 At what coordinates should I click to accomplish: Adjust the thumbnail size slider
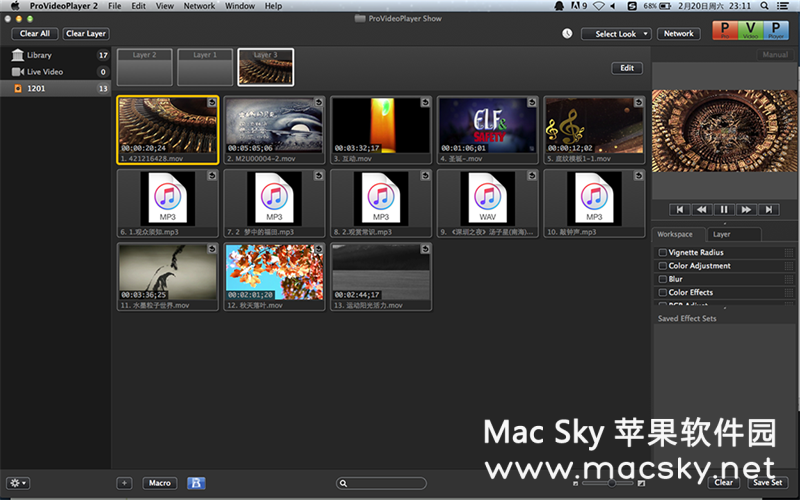(608, 483)
